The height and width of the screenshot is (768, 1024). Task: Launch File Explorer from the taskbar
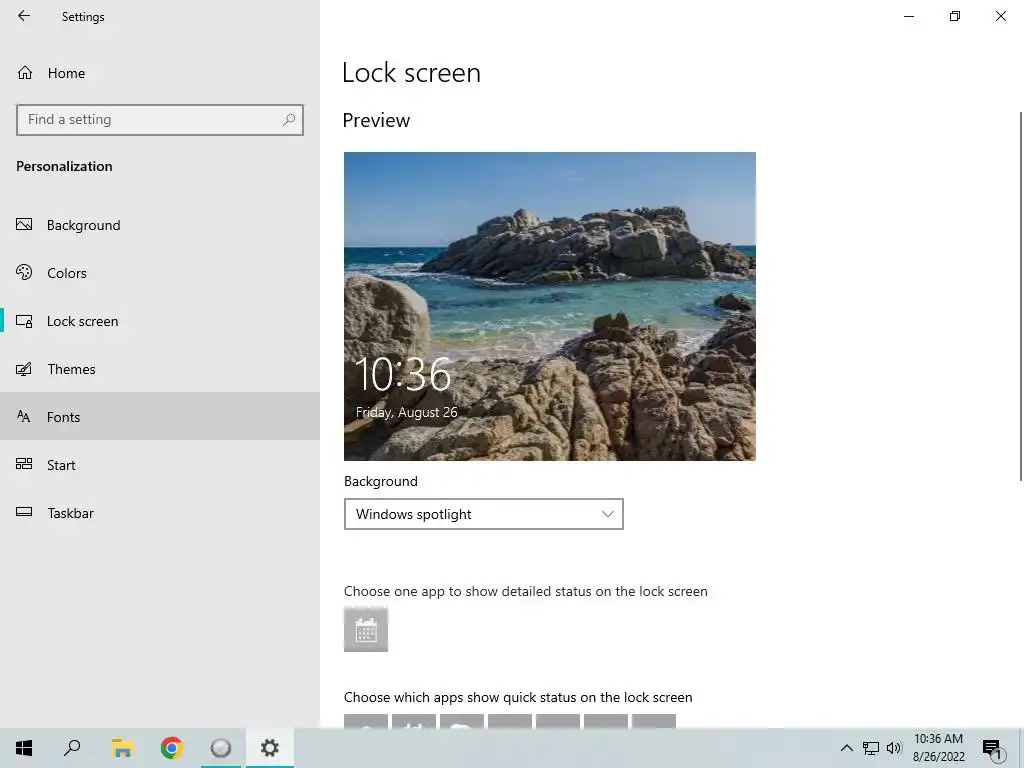coord(122,748)
